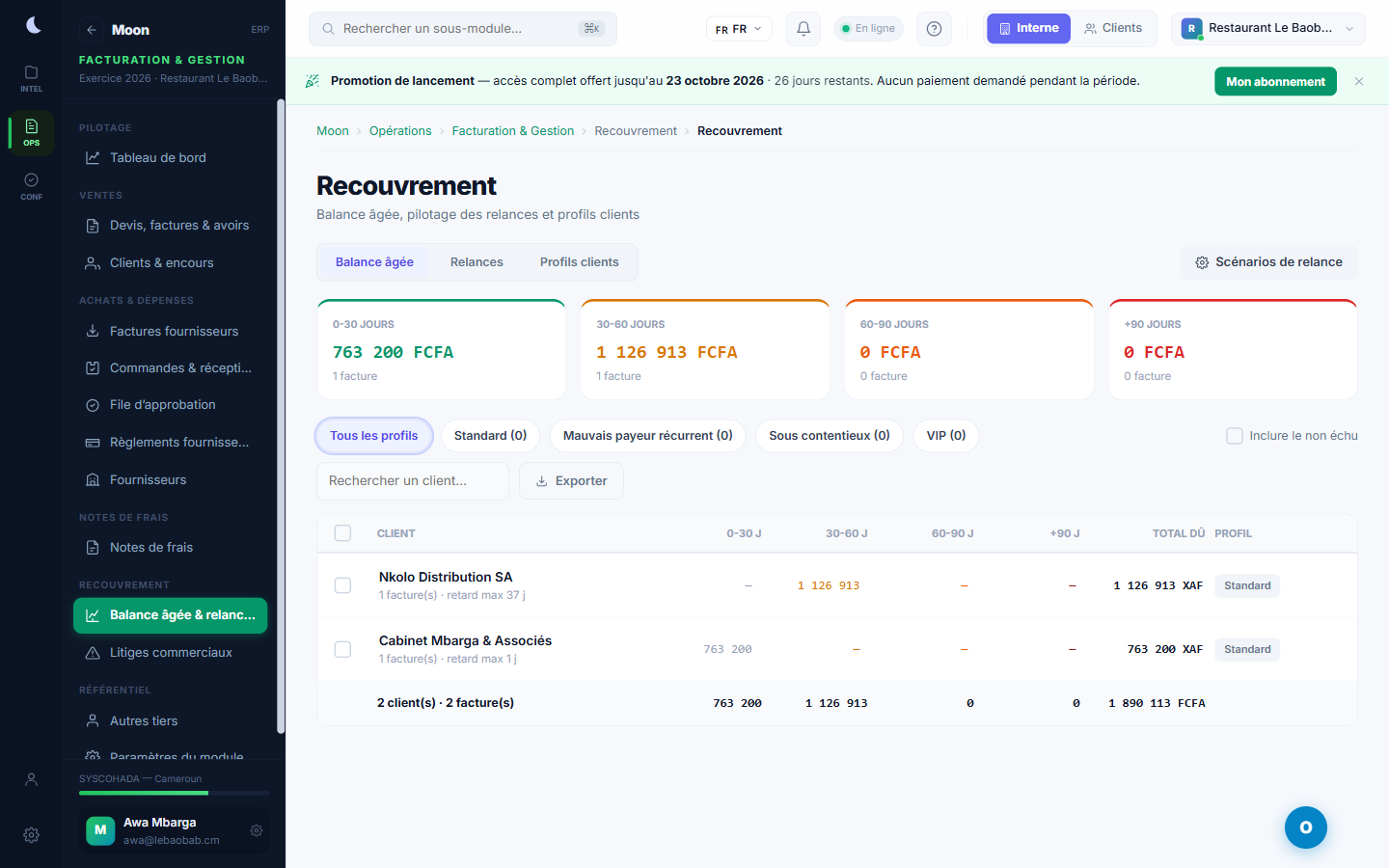This screenshot has height=868, width=1389.
Task: Open Factures fournisseurs
Action: (170, 332)
